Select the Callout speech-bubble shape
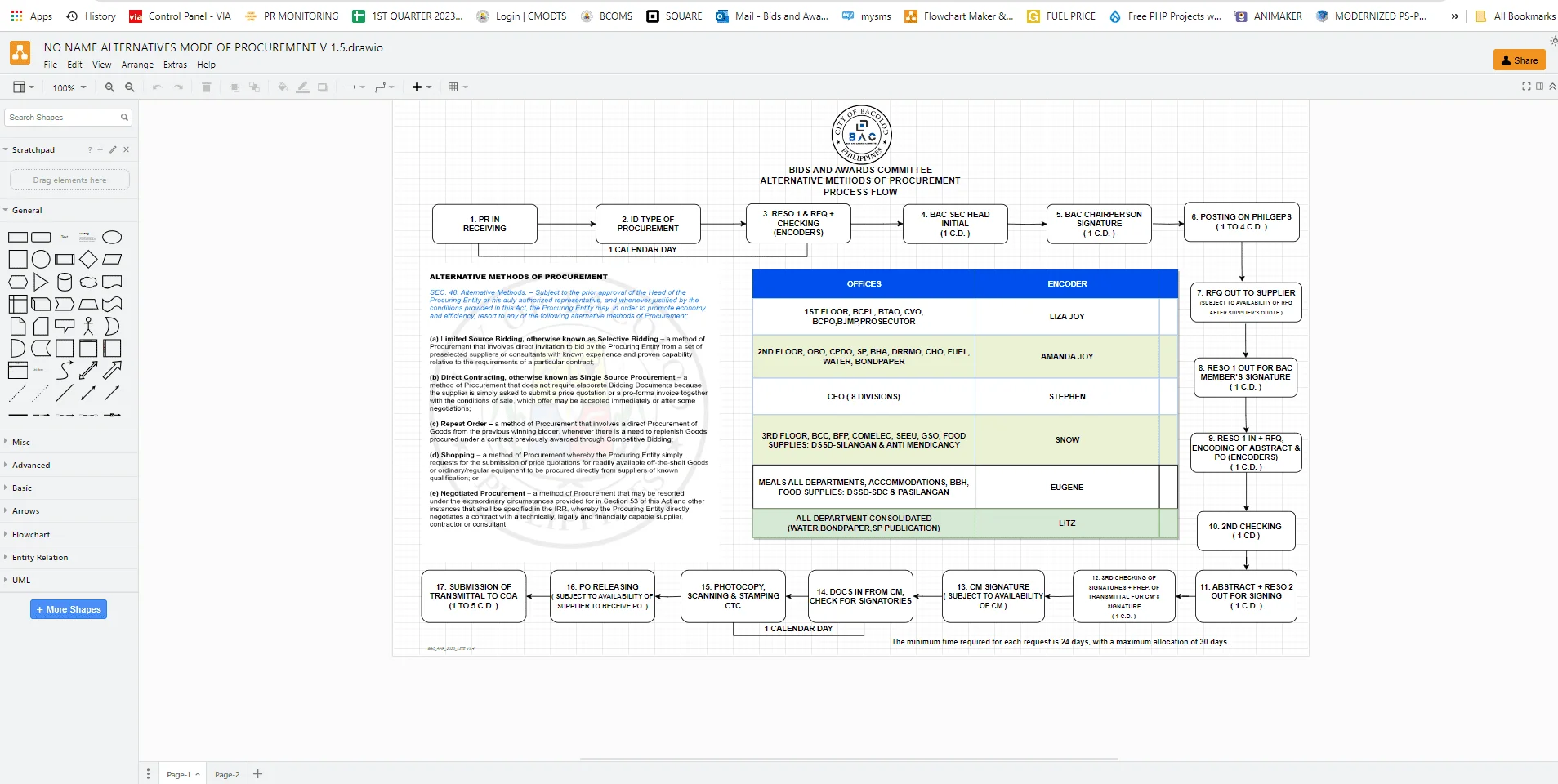Viewport: 1558px width, 784px height. (x=65, y=327)
